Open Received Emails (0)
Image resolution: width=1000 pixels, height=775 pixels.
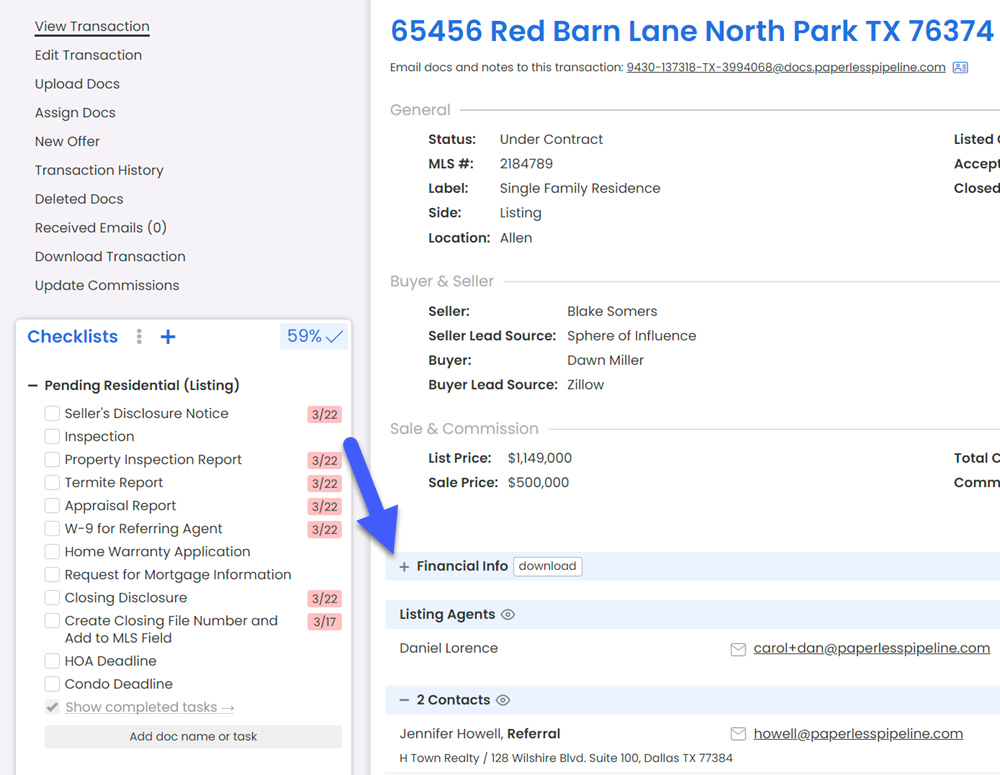point(101,228)
